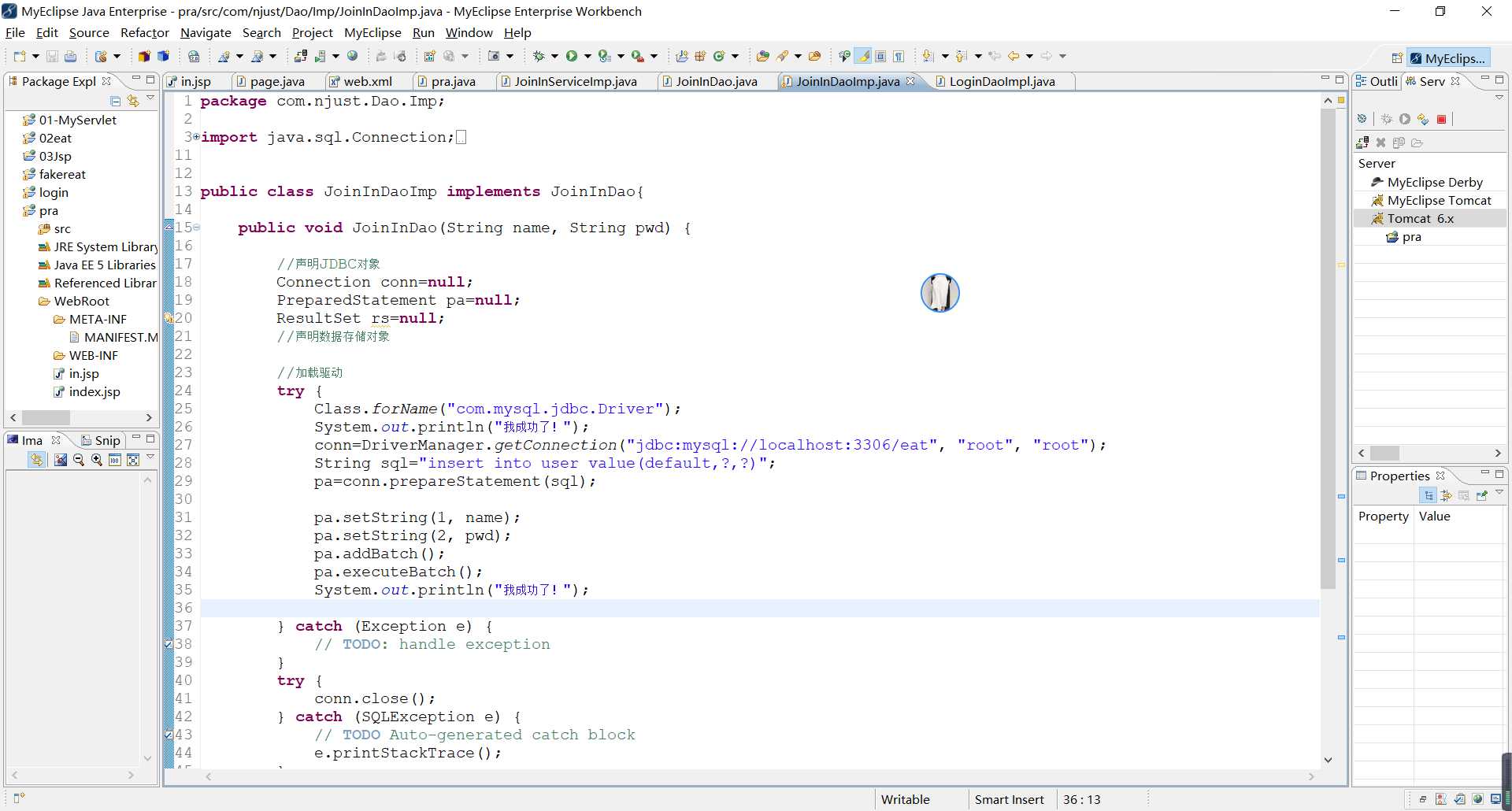The width and height of the screenshot is (1512, 811).
Task: Click the 100% original size icon
Action: tap(115, 460)
